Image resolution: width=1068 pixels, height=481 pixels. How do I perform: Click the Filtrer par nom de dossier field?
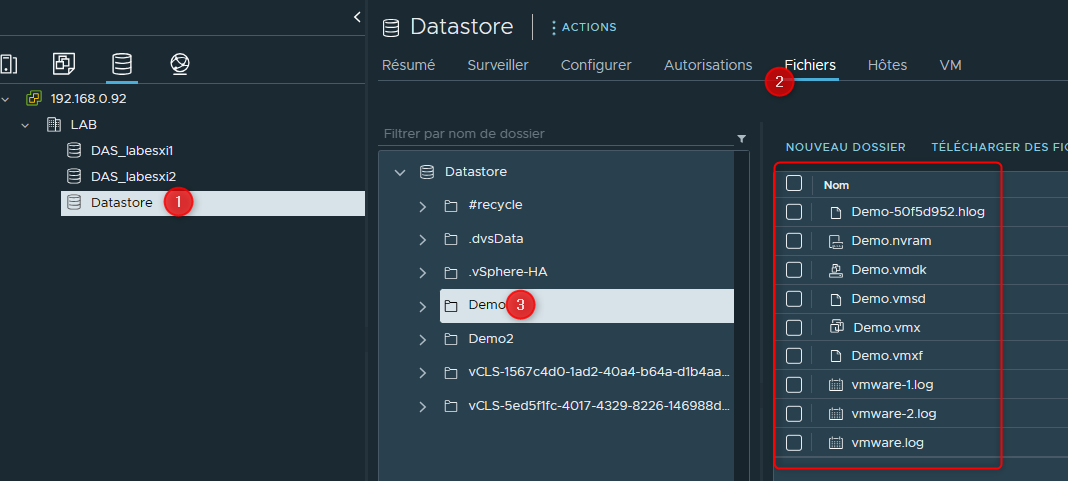pyautogui.click(x=556, y=134)
